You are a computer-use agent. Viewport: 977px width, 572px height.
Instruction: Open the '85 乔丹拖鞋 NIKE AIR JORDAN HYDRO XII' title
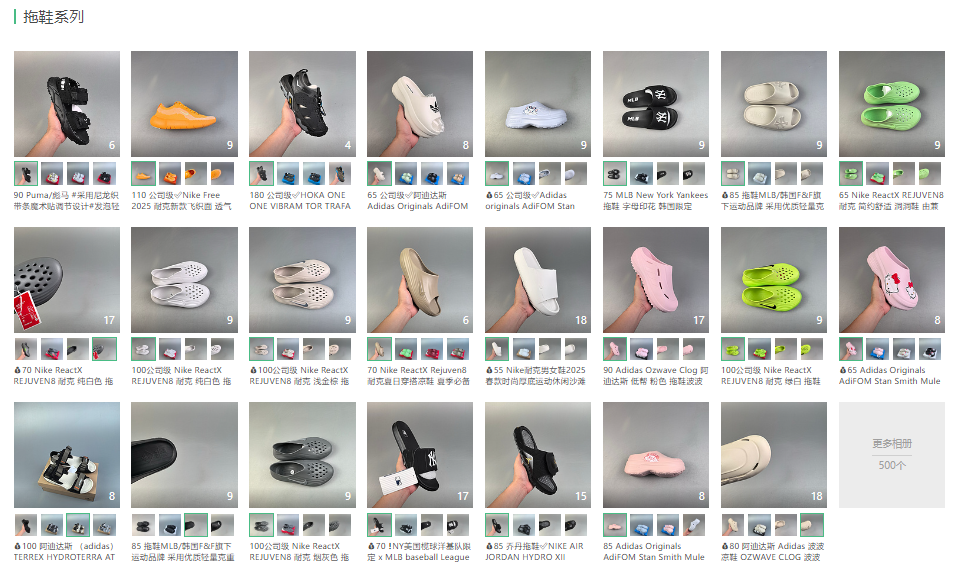point(535,551)
